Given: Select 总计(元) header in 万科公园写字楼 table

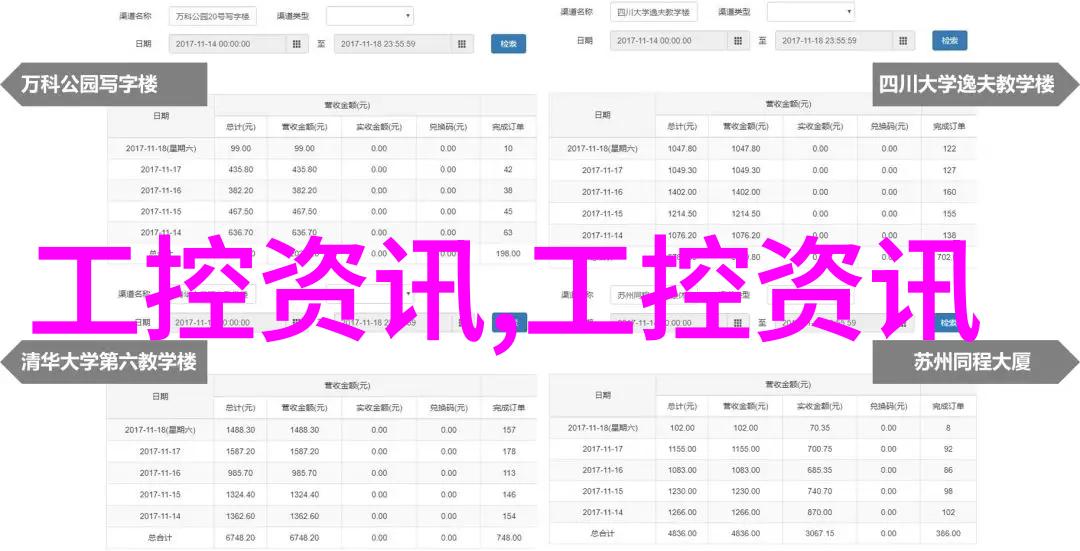Looking at the screenshot, I should tap(240, 127).
